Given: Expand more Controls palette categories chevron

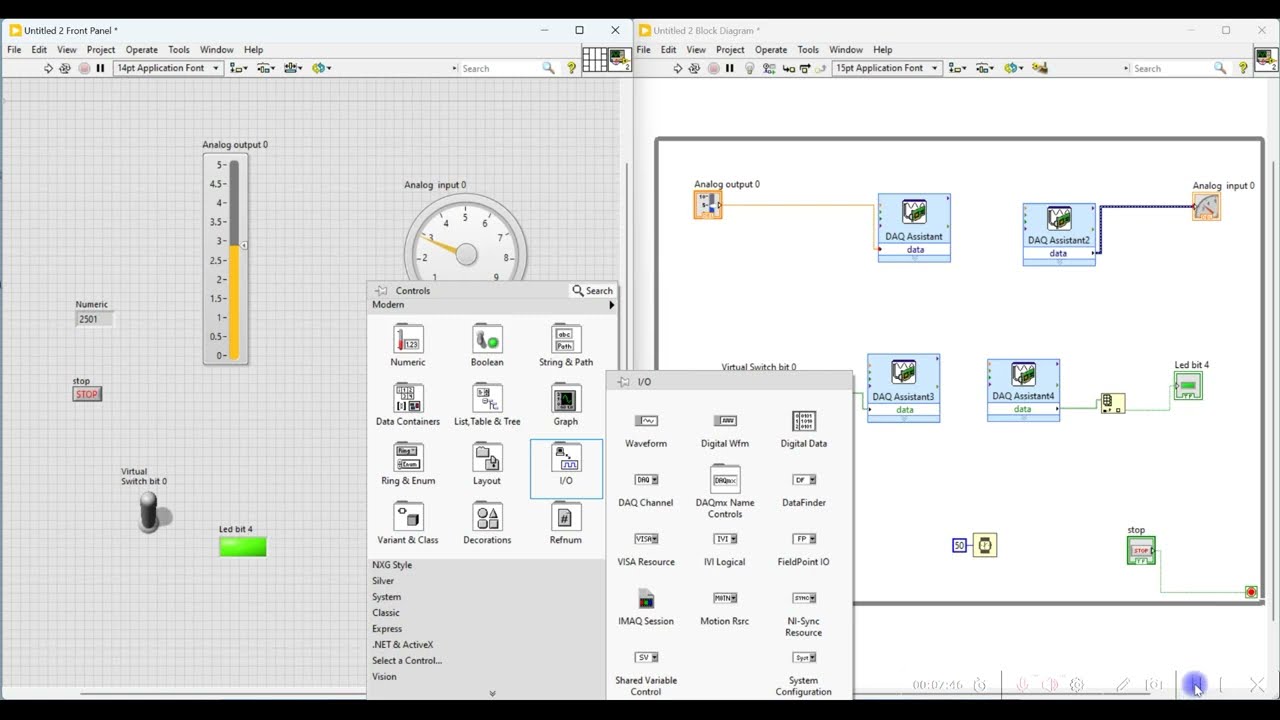Looking at the screenshot, I should (x=492, y=693).
